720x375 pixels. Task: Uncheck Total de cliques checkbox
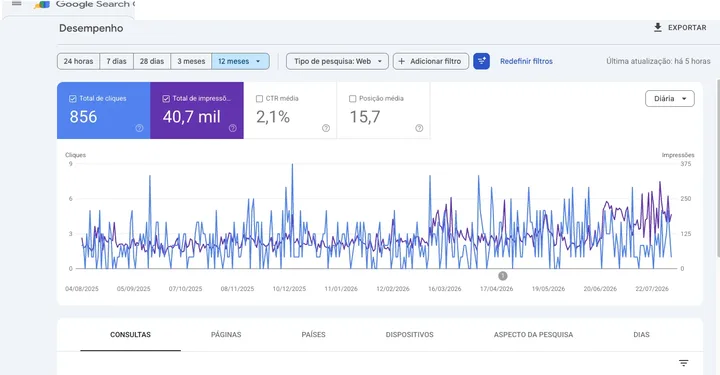tap(73, 99)
